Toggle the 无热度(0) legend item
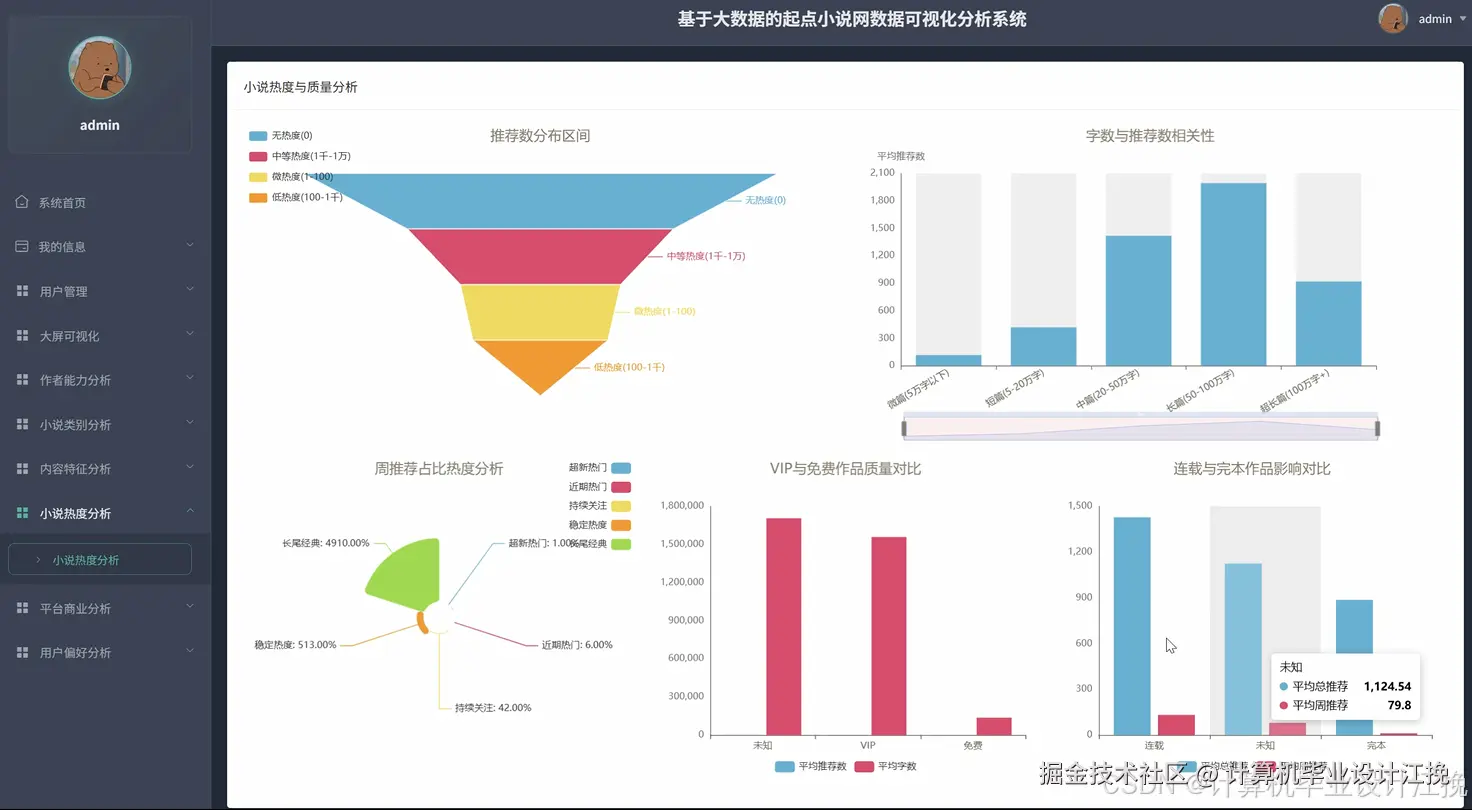Image resolution: width=1472 pixels, height=810 pixels. [x=280, y=135]
